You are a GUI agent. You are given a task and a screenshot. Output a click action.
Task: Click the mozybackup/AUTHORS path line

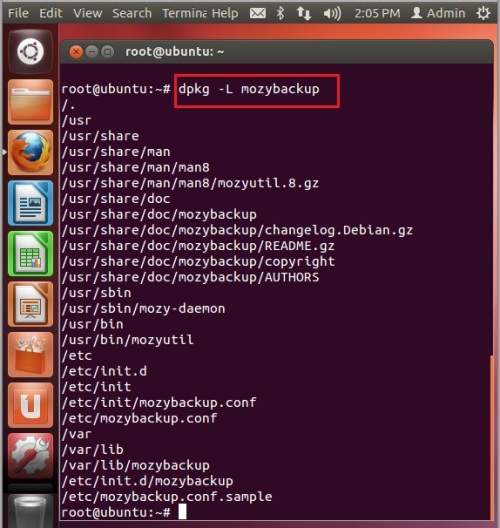(x=190, y=277)
